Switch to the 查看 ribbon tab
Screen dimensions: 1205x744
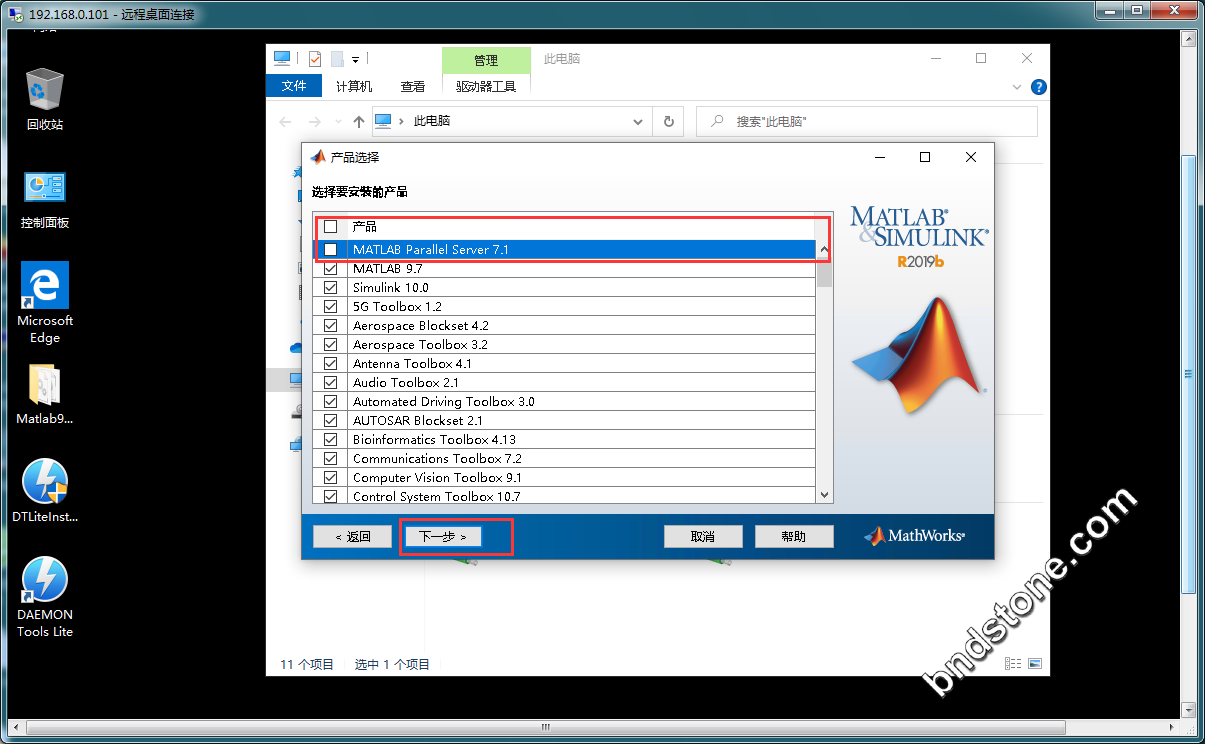coord(412,86)
